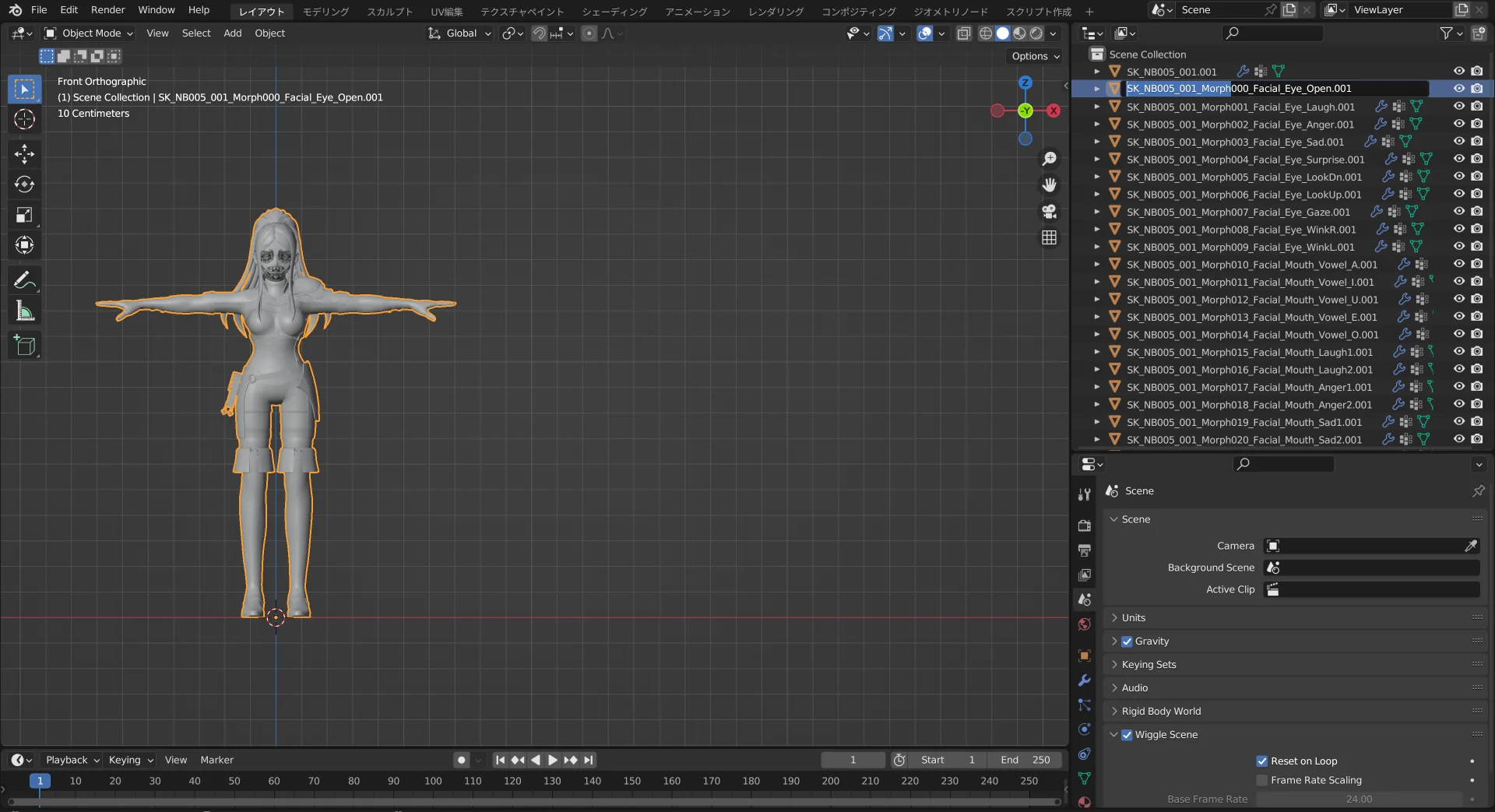Open the File menu
Viewport: 1495px width, 812px height.
(39, 10)
